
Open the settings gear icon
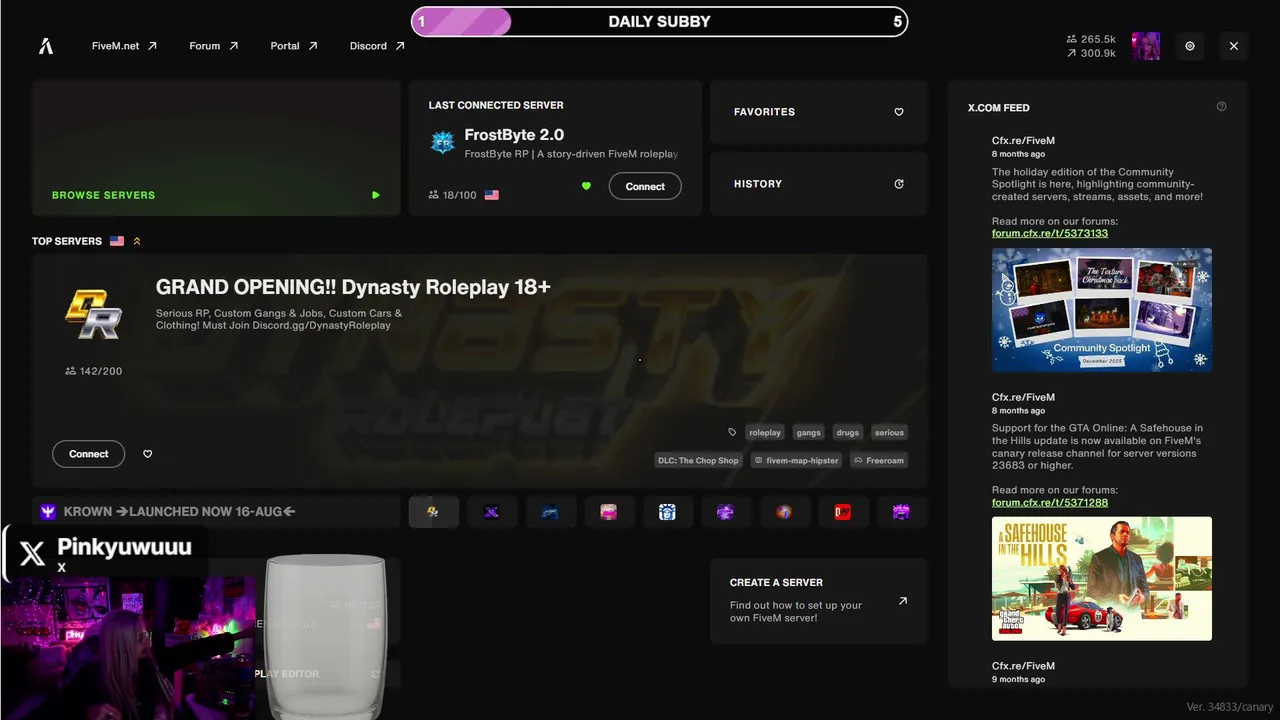pyautogui.click(x=1190, y=46)
